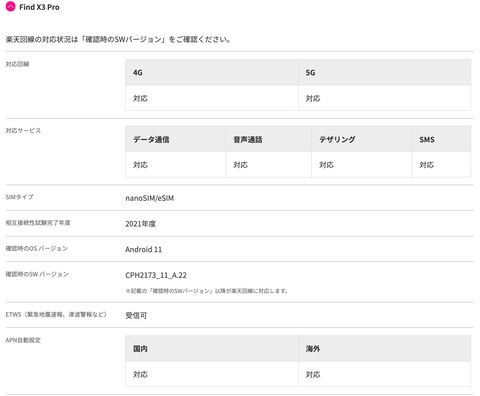Click the 対応 cell under 5G
This screenshot has height=396, width=480.
tap(385, 98)
